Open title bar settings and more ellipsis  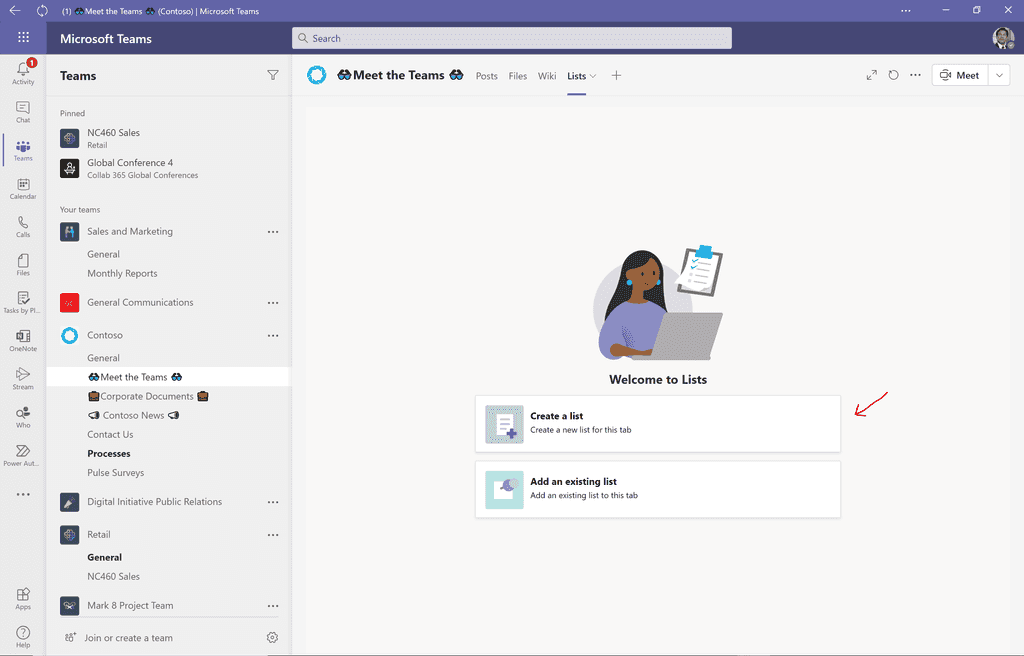pos(906,10)
